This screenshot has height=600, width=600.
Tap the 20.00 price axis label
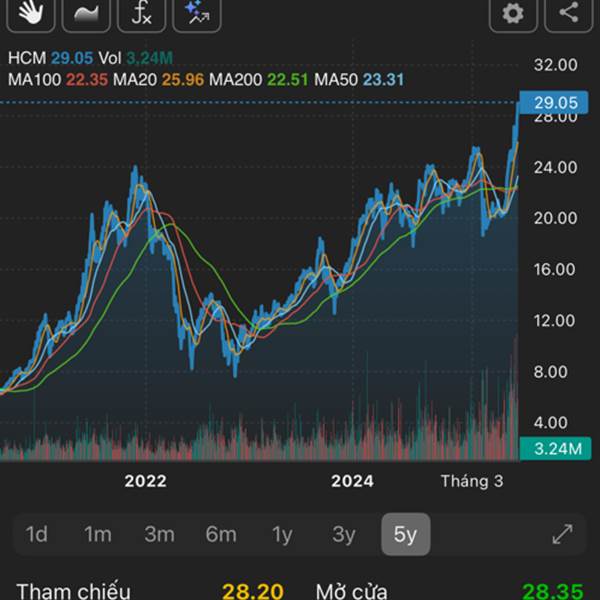[x=556, y=218]
